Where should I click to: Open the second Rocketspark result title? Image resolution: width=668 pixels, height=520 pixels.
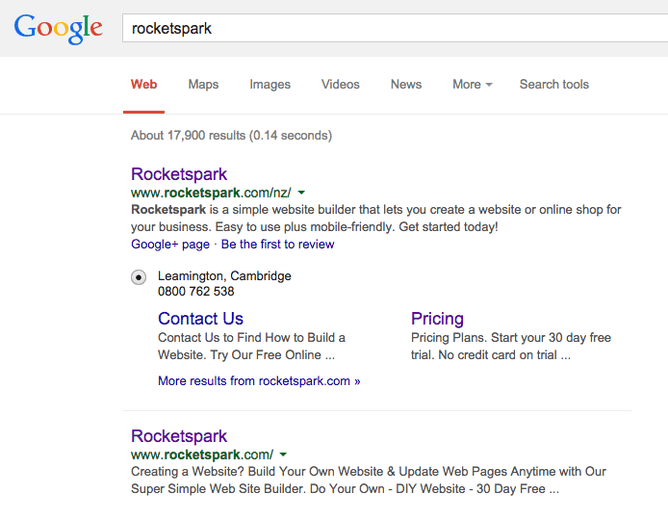pos(179,436)
